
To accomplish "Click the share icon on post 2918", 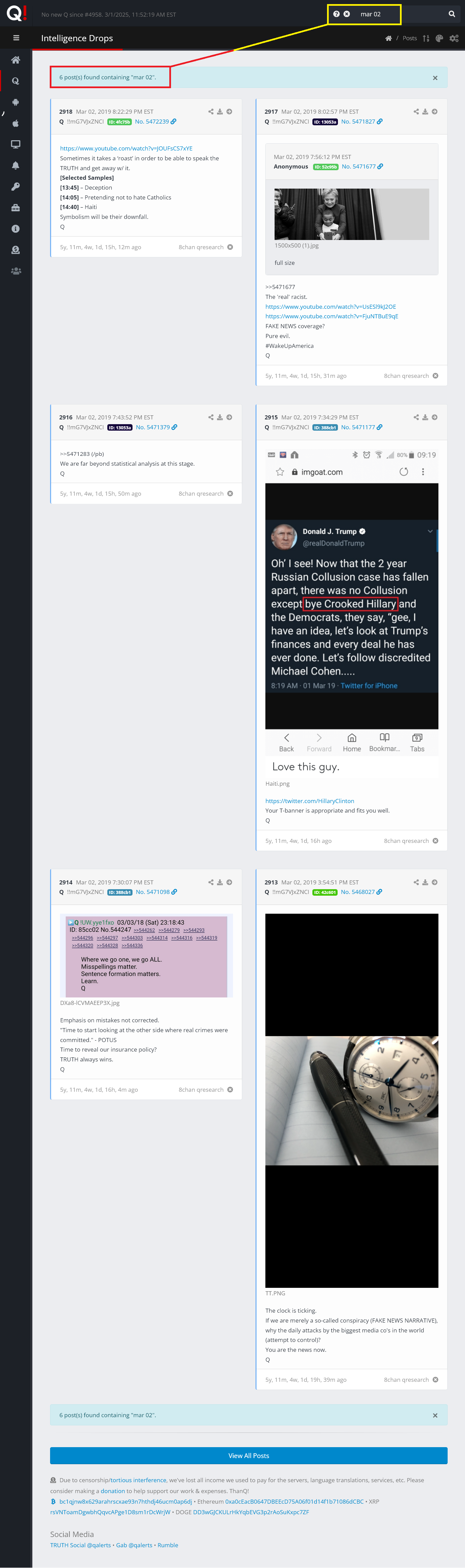I will (x=211, y=112).
